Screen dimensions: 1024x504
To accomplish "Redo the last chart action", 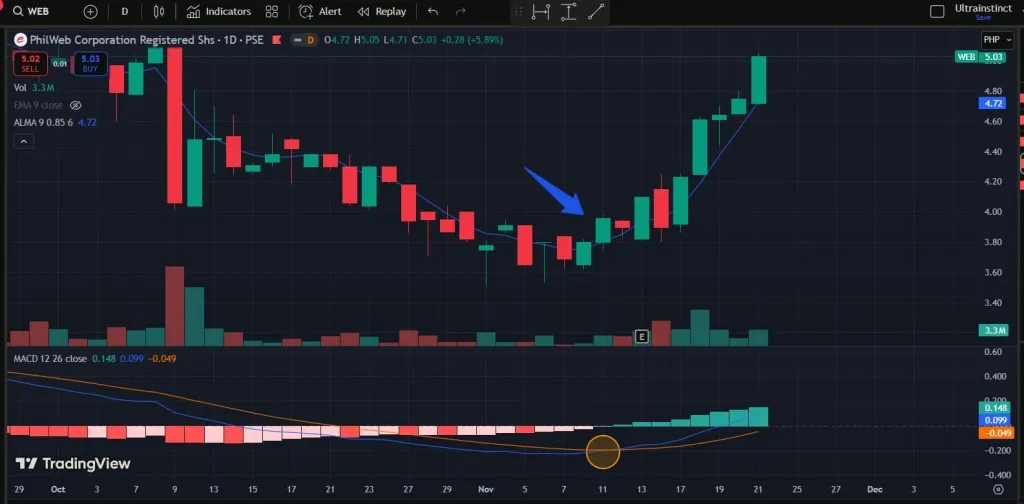I will [x=460, y=11].
